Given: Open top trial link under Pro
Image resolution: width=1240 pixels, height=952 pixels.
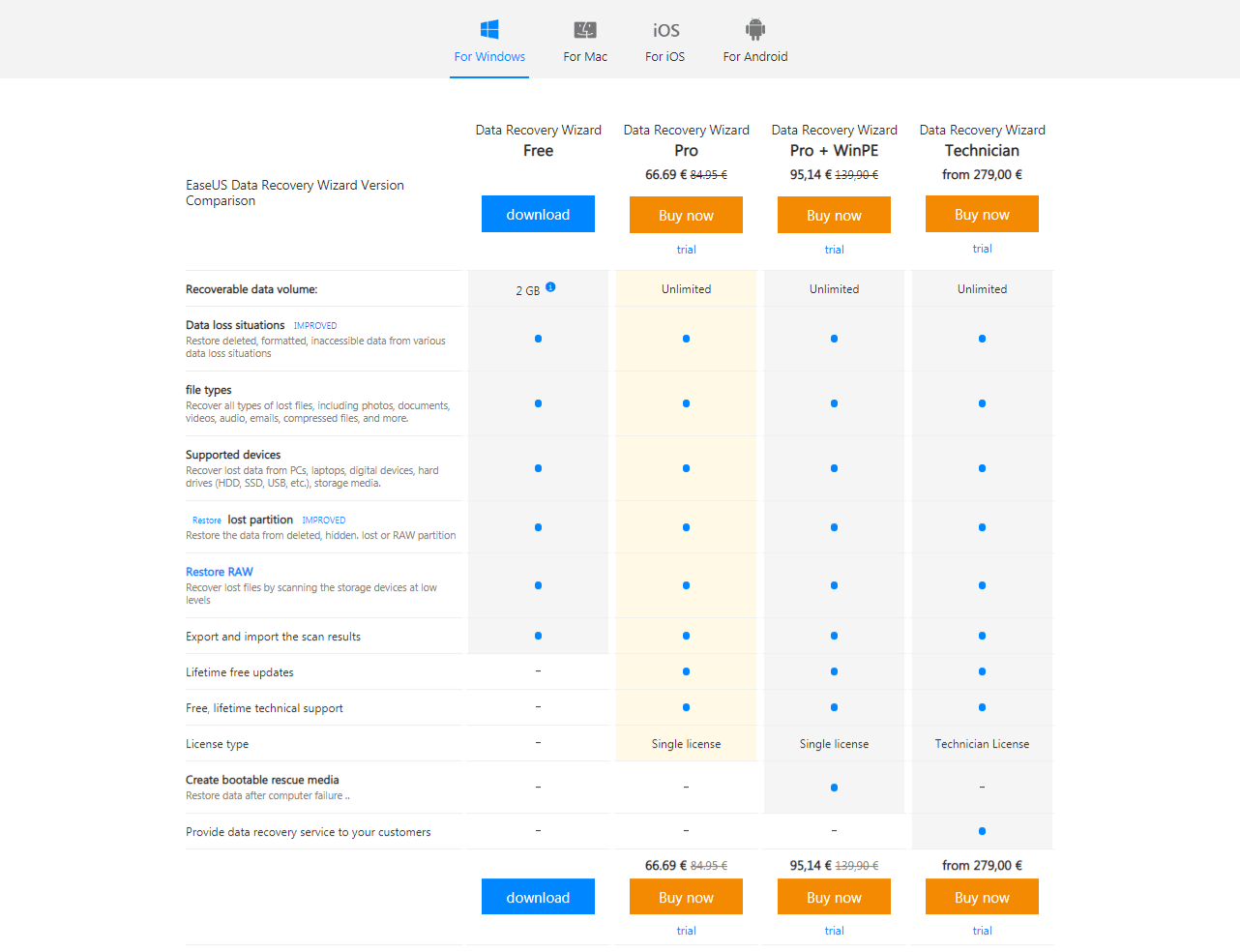Looking at the screenshot, I should [686, 250].
